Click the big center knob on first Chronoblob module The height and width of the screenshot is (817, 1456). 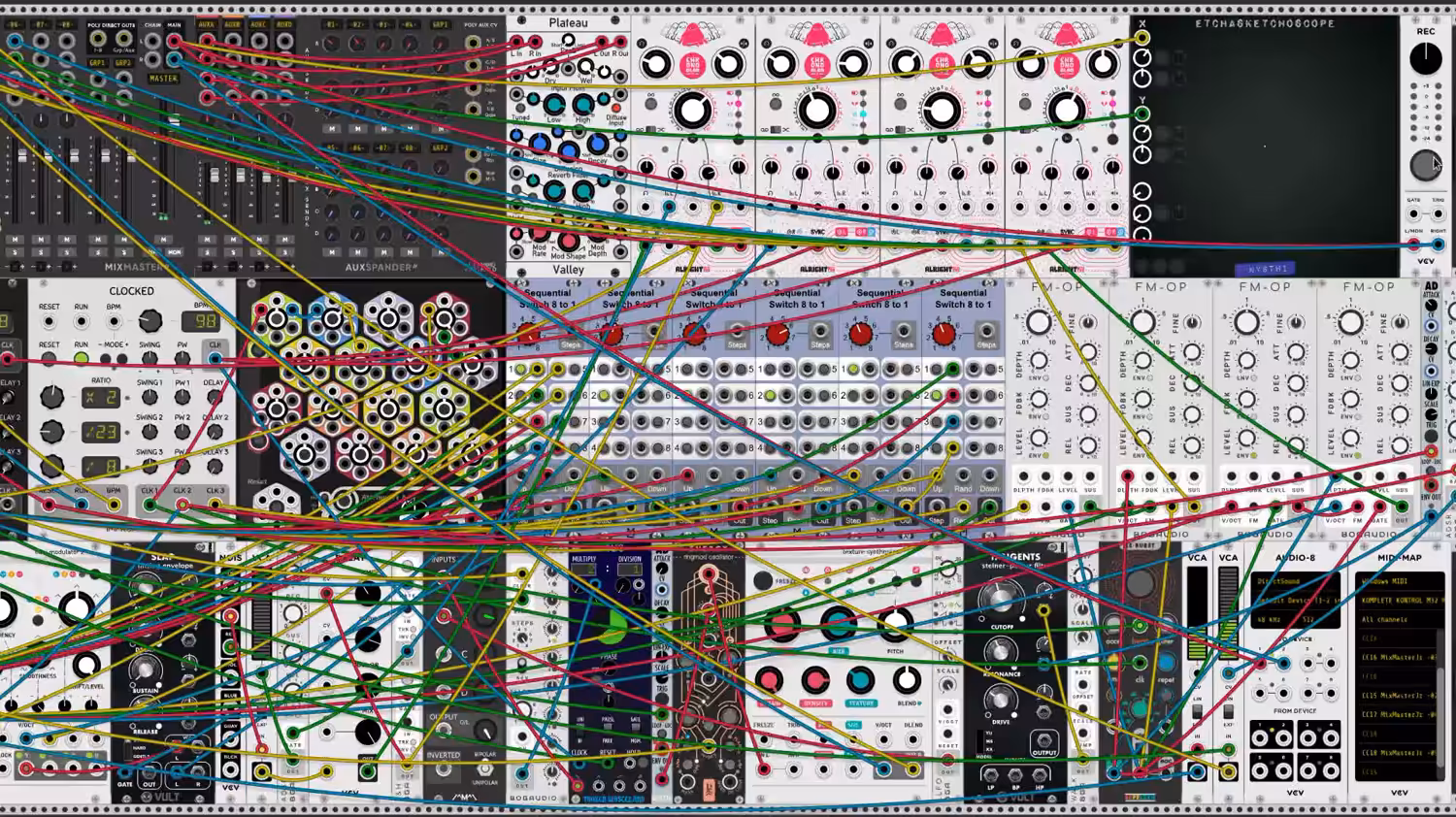[x=692, y=111]
